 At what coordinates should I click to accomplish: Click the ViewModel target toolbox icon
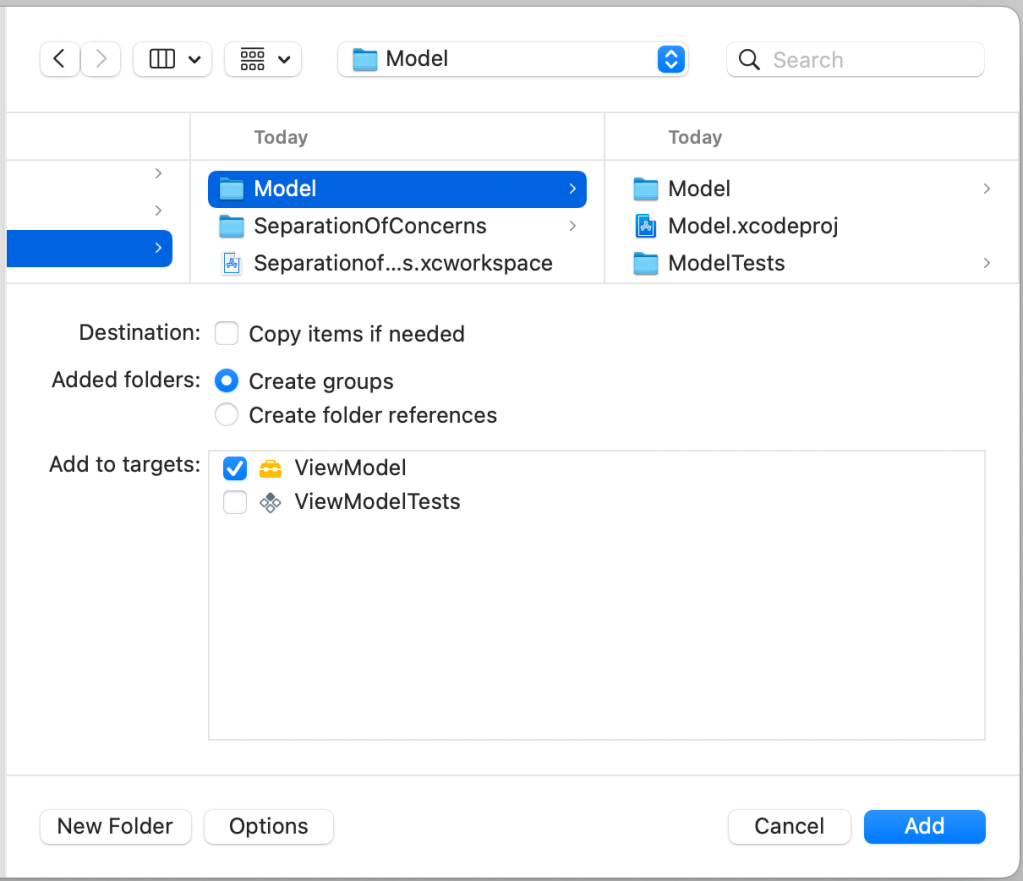pyautogui.click(x=270, y=468)
